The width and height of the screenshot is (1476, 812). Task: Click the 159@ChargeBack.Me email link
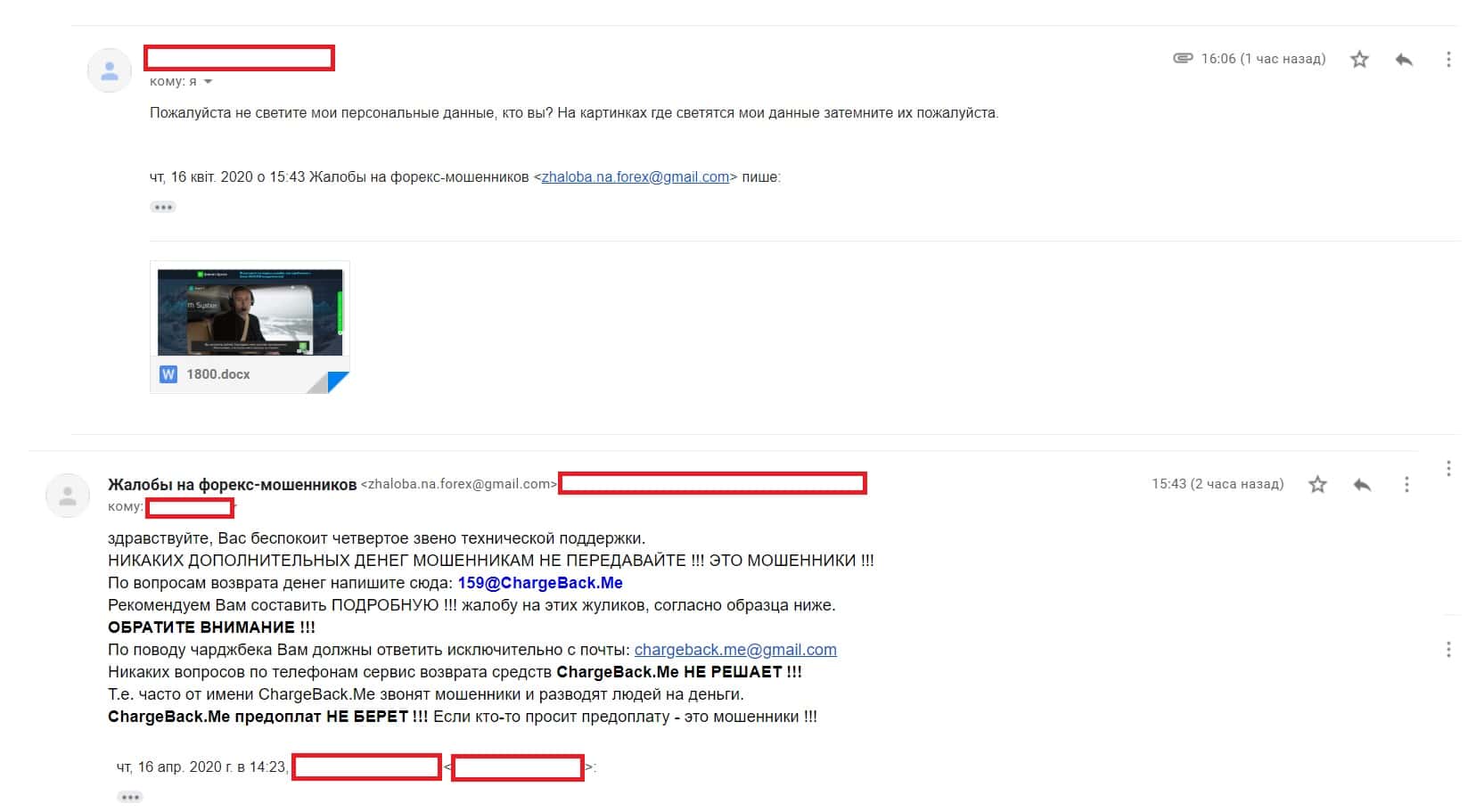(540, 583)
